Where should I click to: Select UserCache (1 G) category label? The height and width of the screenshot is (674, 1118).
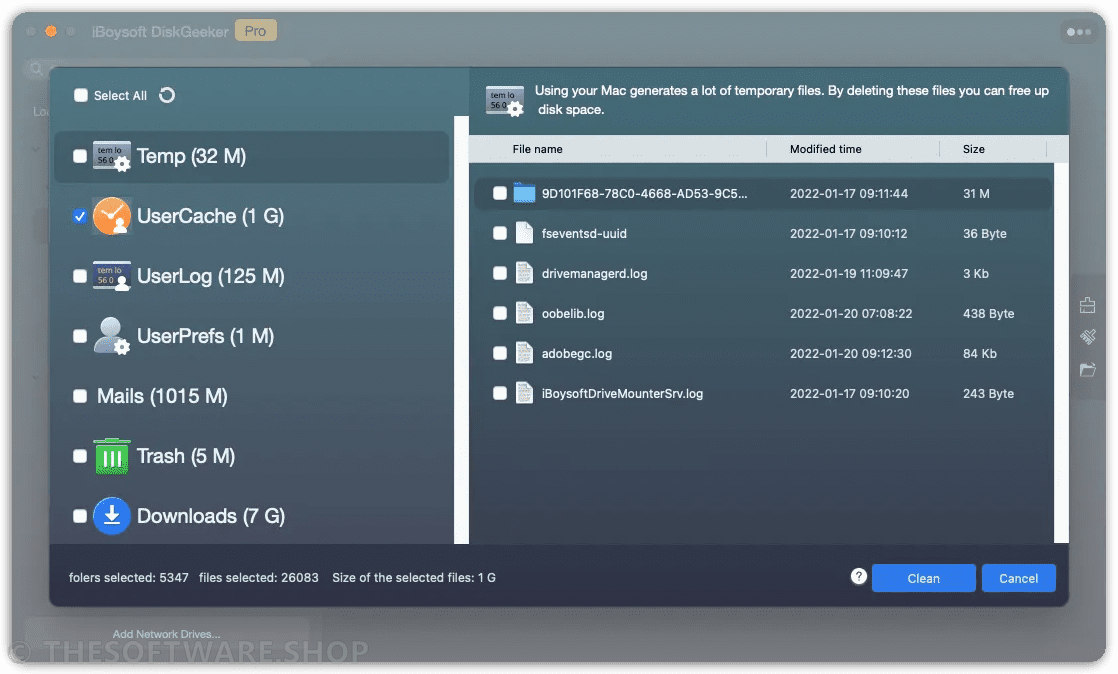pos(210,215)
